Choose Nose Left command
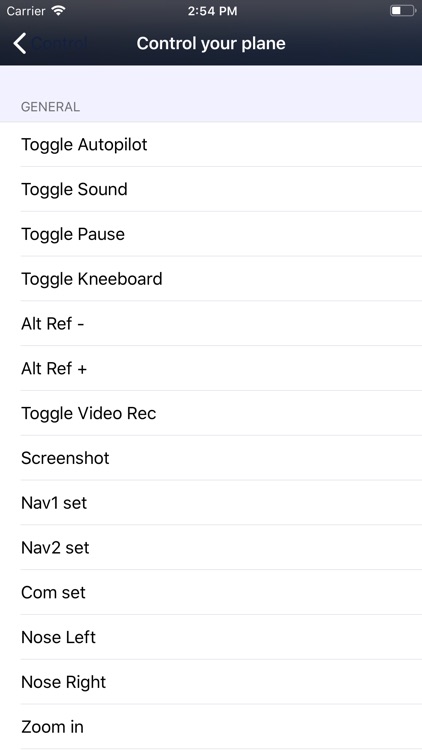This screenshot has width=422, height=750. coord(211,637)
